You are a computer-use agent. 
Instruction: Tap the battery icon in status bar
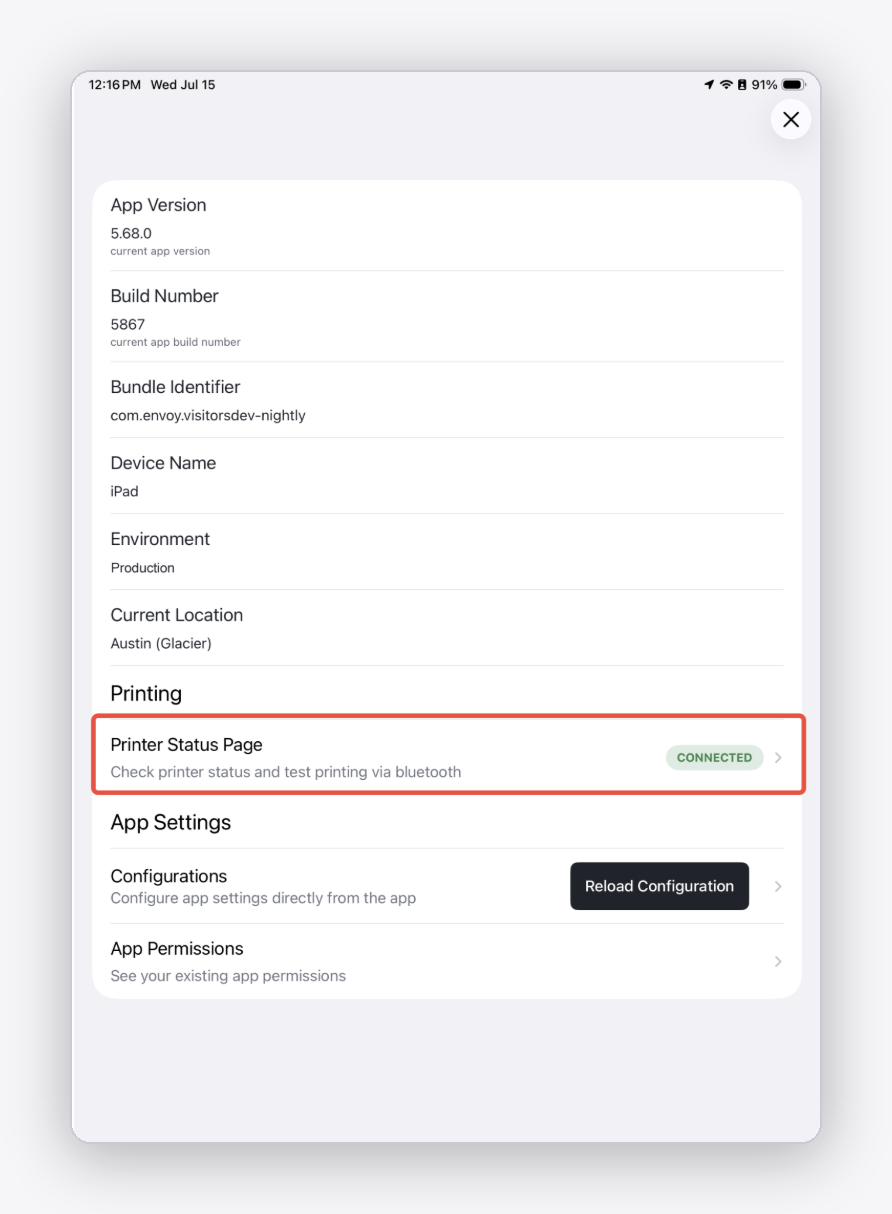coord(794,85)
